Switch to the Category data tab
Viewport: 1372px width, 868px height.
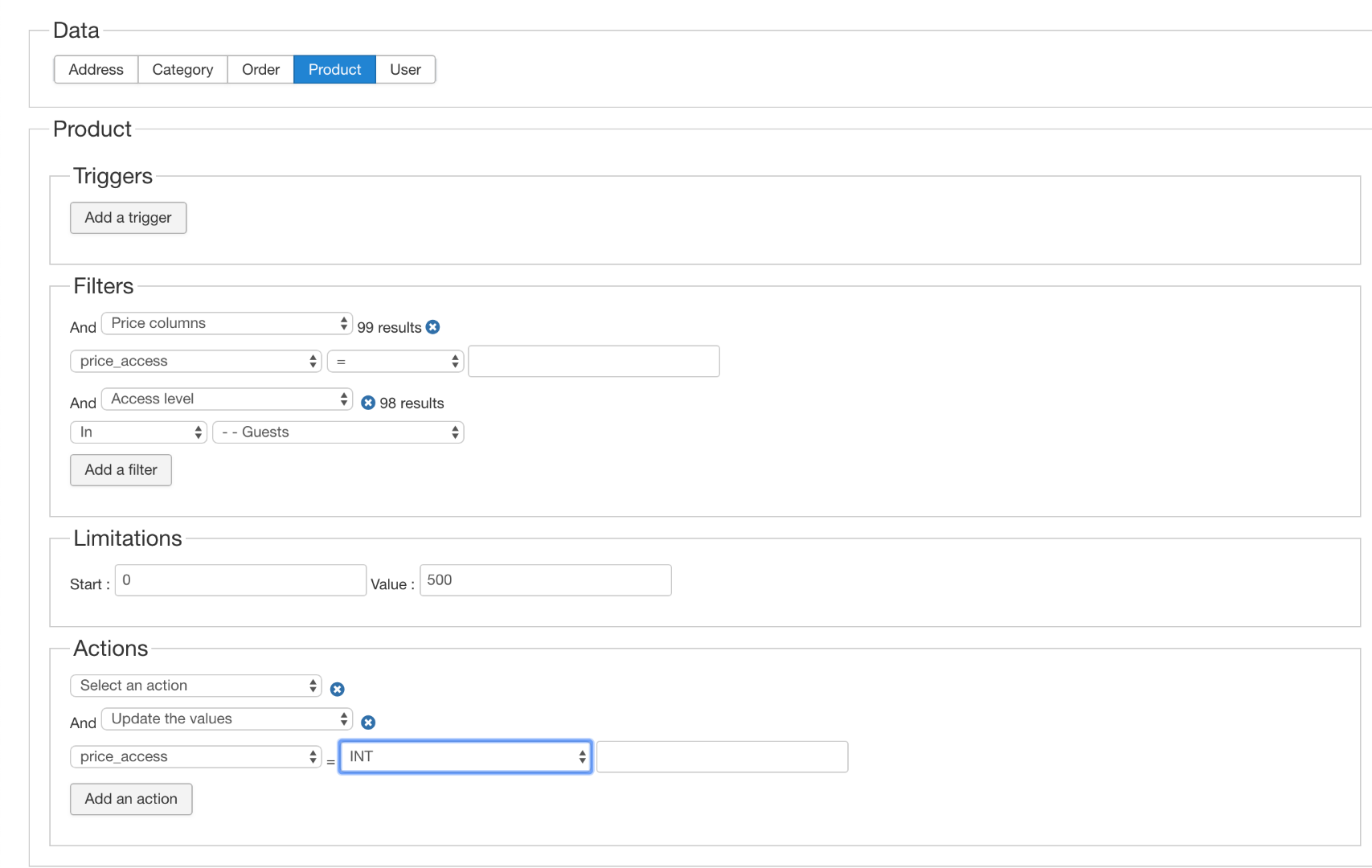(182, 70)
